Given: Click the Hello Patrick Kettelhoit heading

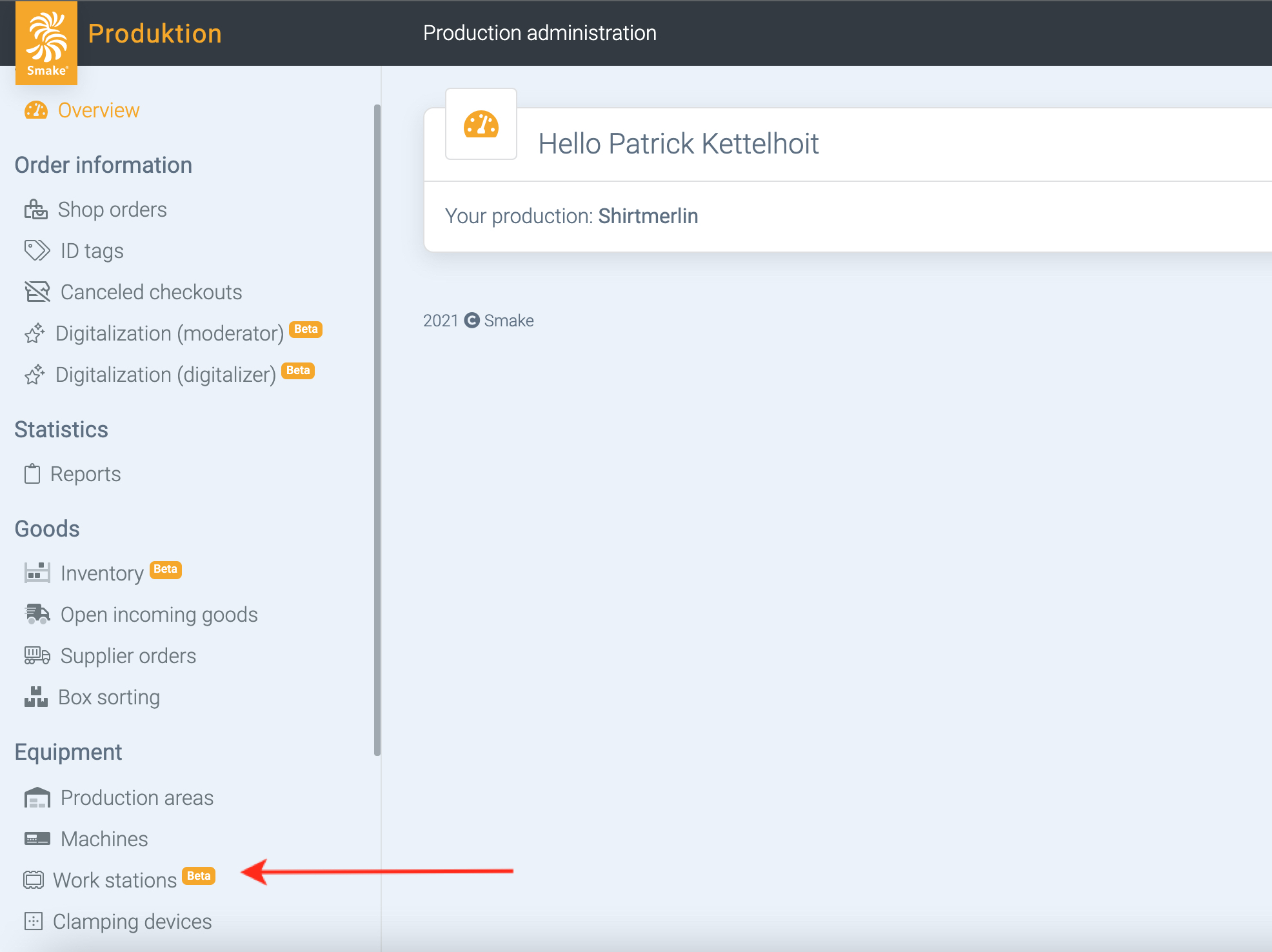Looking at the screenshot, I should [679, 143].
